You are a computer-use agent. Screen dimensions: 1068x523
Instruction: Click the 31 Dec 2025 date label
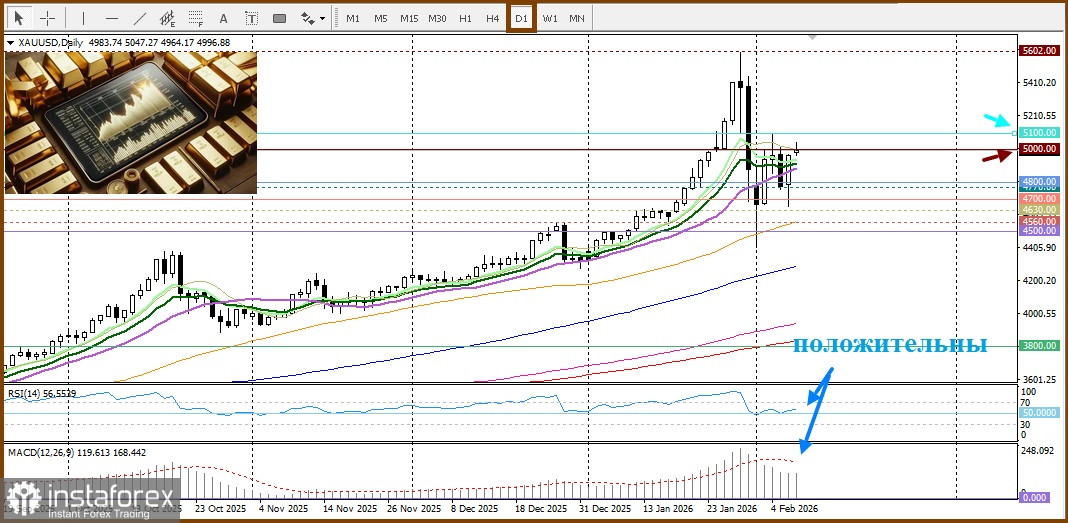(x=605, y=508)
